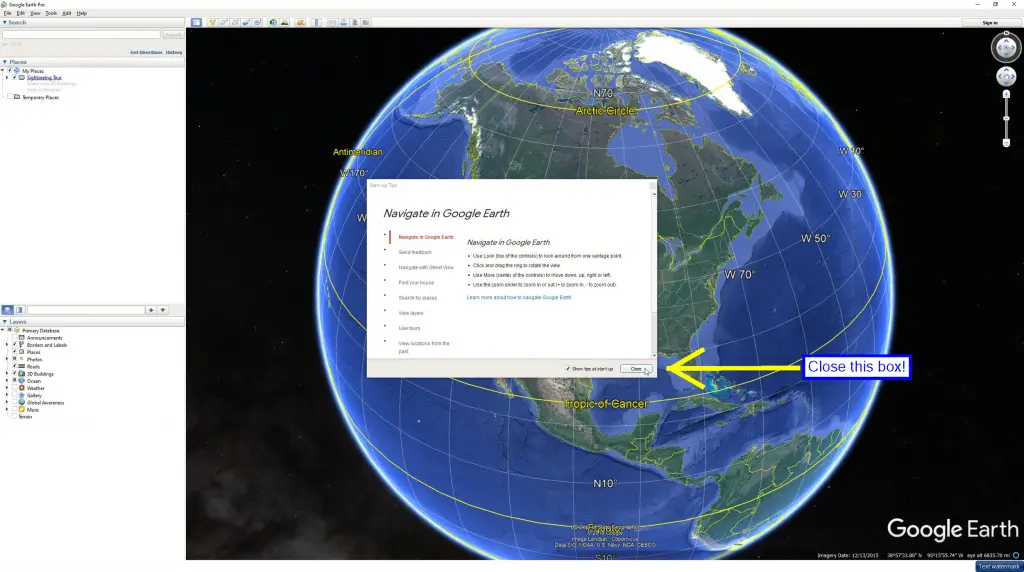
Task: Uncheck the Borders and Labels layer checkbox
Action: click(14, 345)
